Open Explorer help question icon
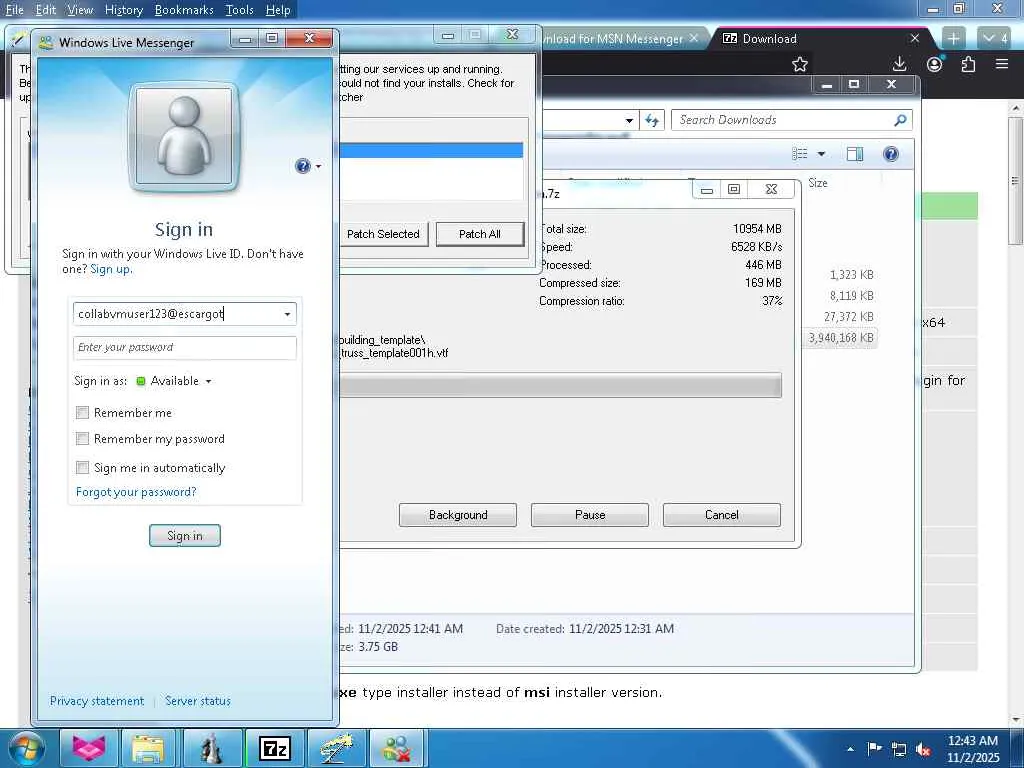Image resolution: width=1024 pixels, height=768 pixels. coord(891,154)
